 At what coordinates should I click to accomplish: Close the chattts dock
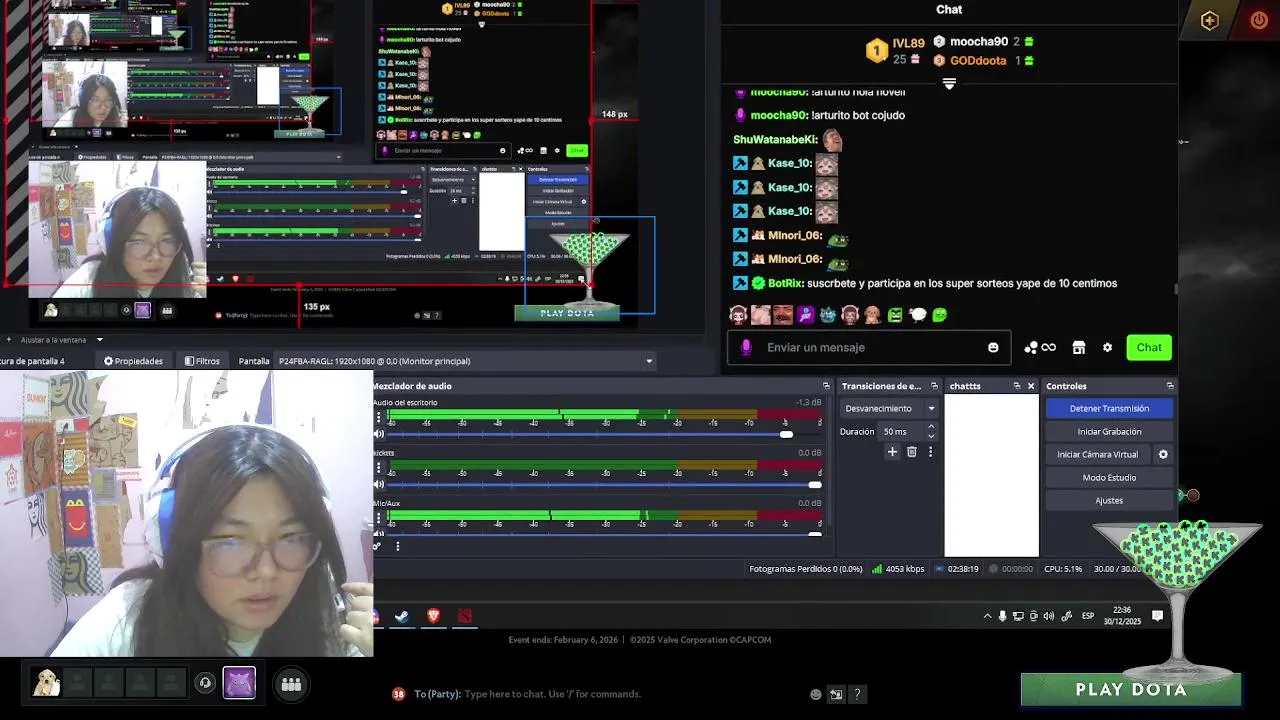click(1031, 386)
